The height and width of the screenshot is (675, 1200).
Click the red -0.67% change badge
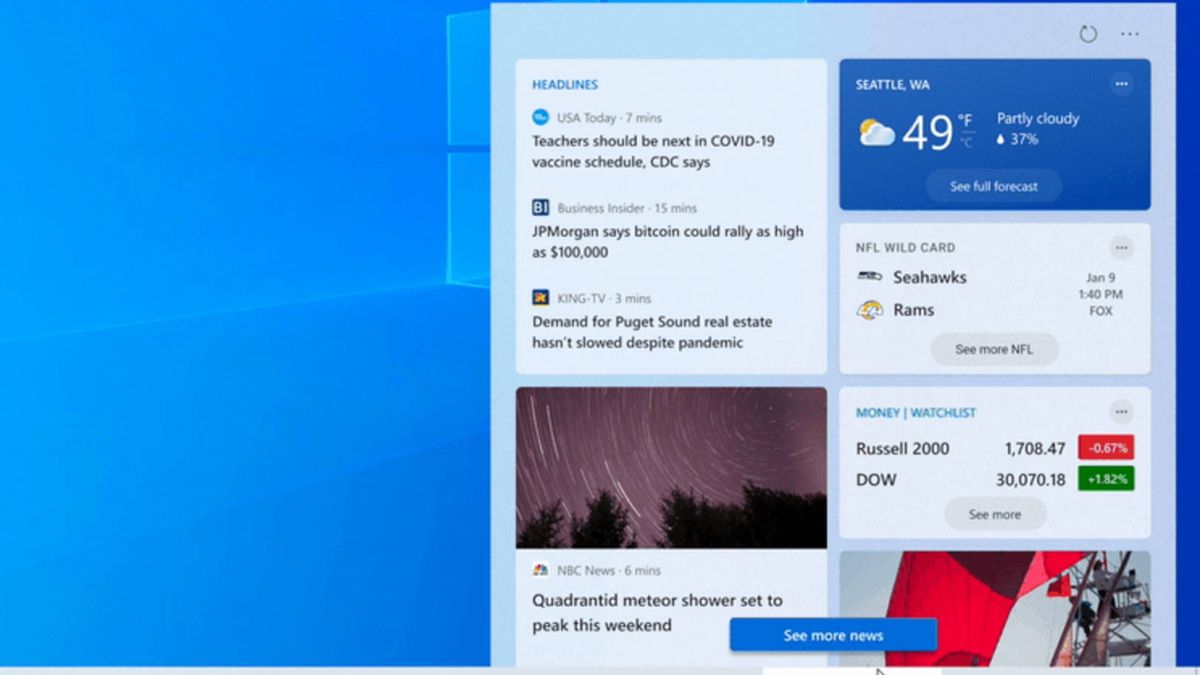(x=1106, y=448)
